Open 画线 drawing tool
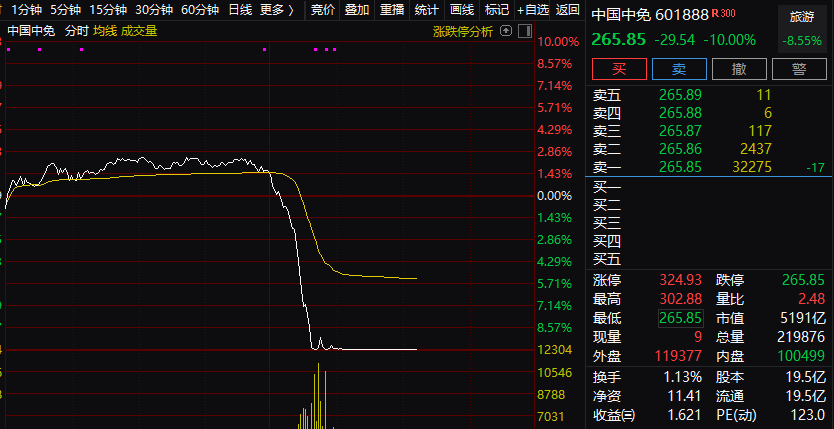The width and height of the screenshot is (834, 429). [462, 10]
